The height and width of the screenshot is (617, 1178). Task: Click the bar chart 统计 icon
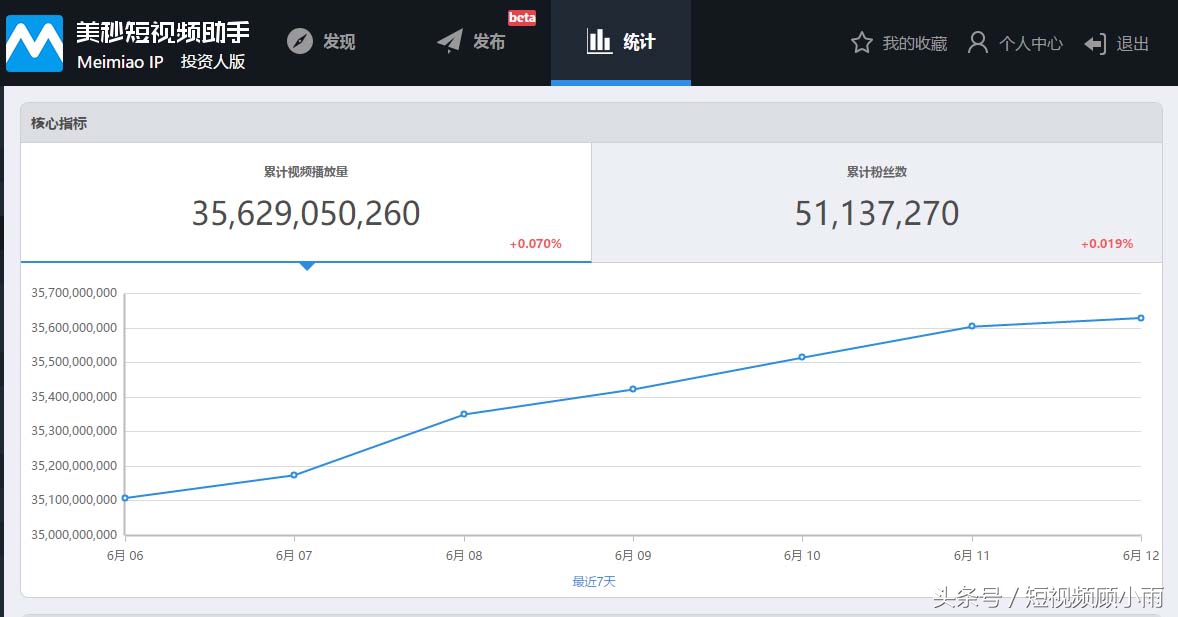pos(599,41)
